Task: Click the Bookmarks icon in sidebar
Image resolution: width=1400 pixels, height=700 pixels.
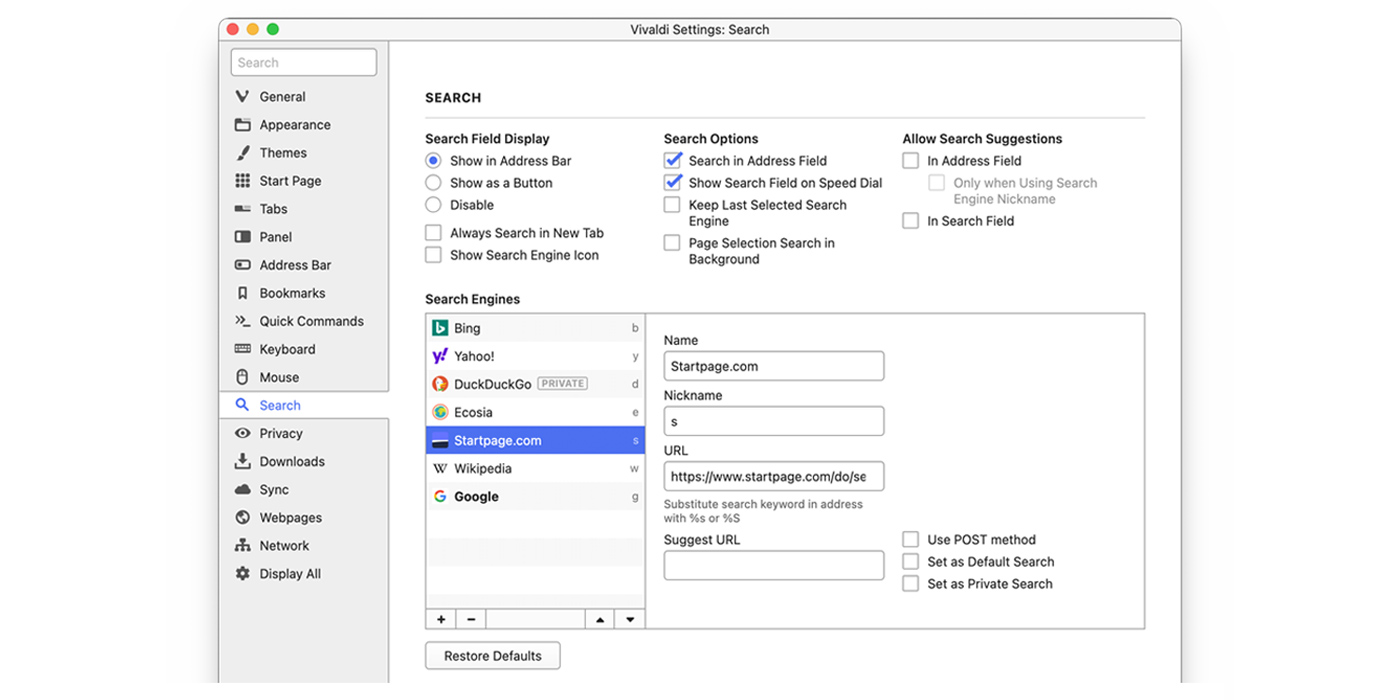Action: tap(242, 293)
